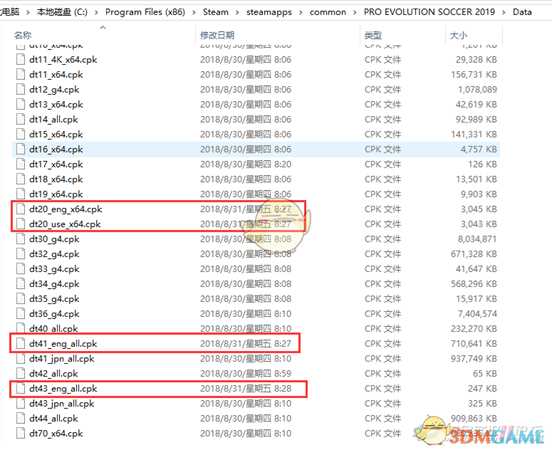
Task: Select the dt16_x64.cpk file icon
Action: [x=20, y=149]
